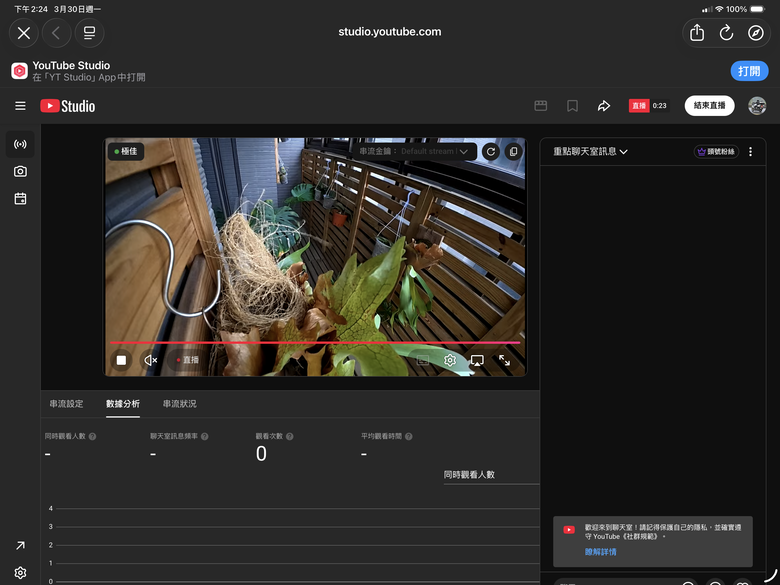780x585 pixels.
Task: Select the webcam camera sidebar icon
Action: pos(20,172)
